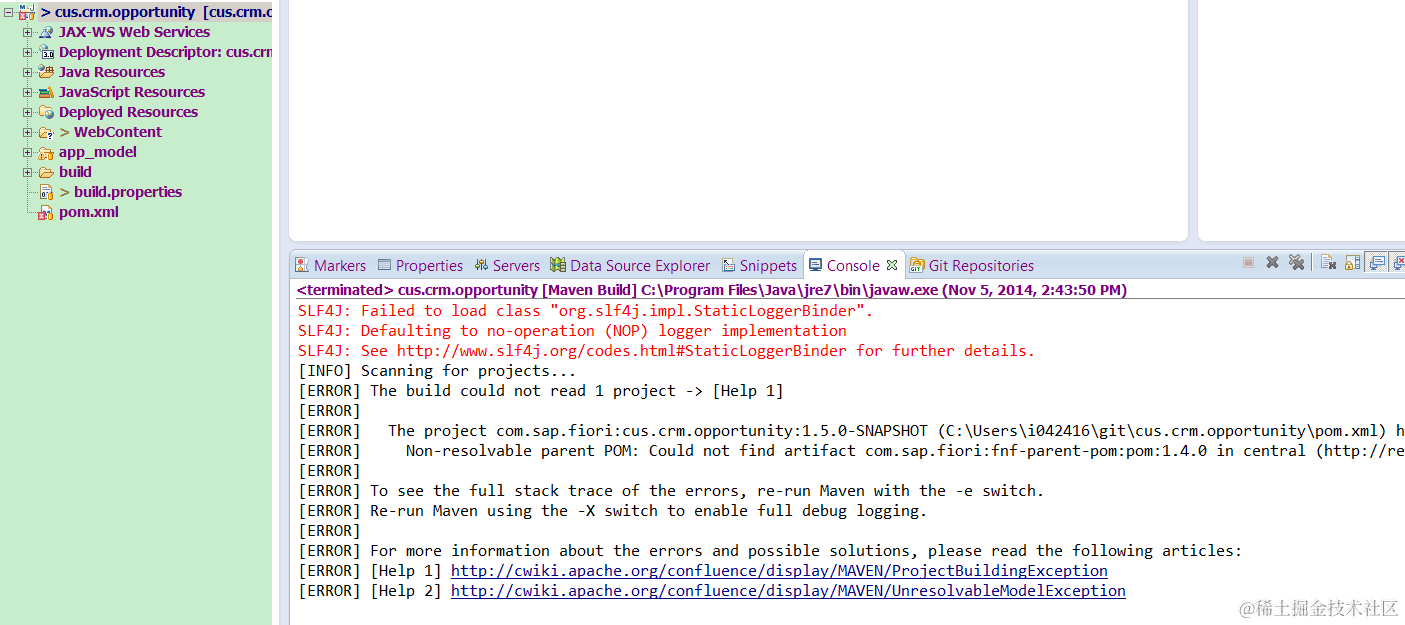Expand the JAX-WS Web Services node
This screenshot has height=625, width=1405.
(x=28, y=32)
